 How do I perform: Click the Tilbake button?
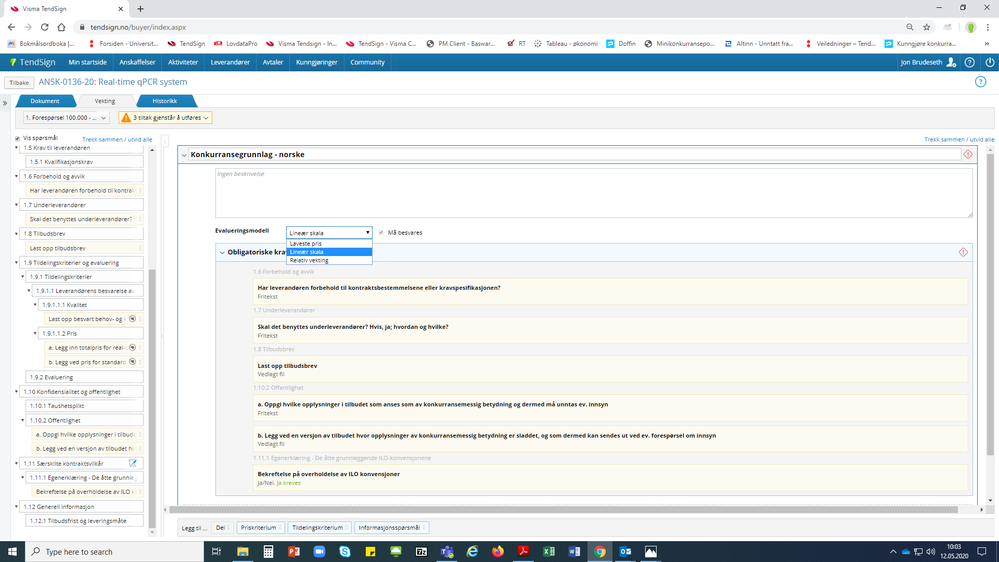pos(19,83)
